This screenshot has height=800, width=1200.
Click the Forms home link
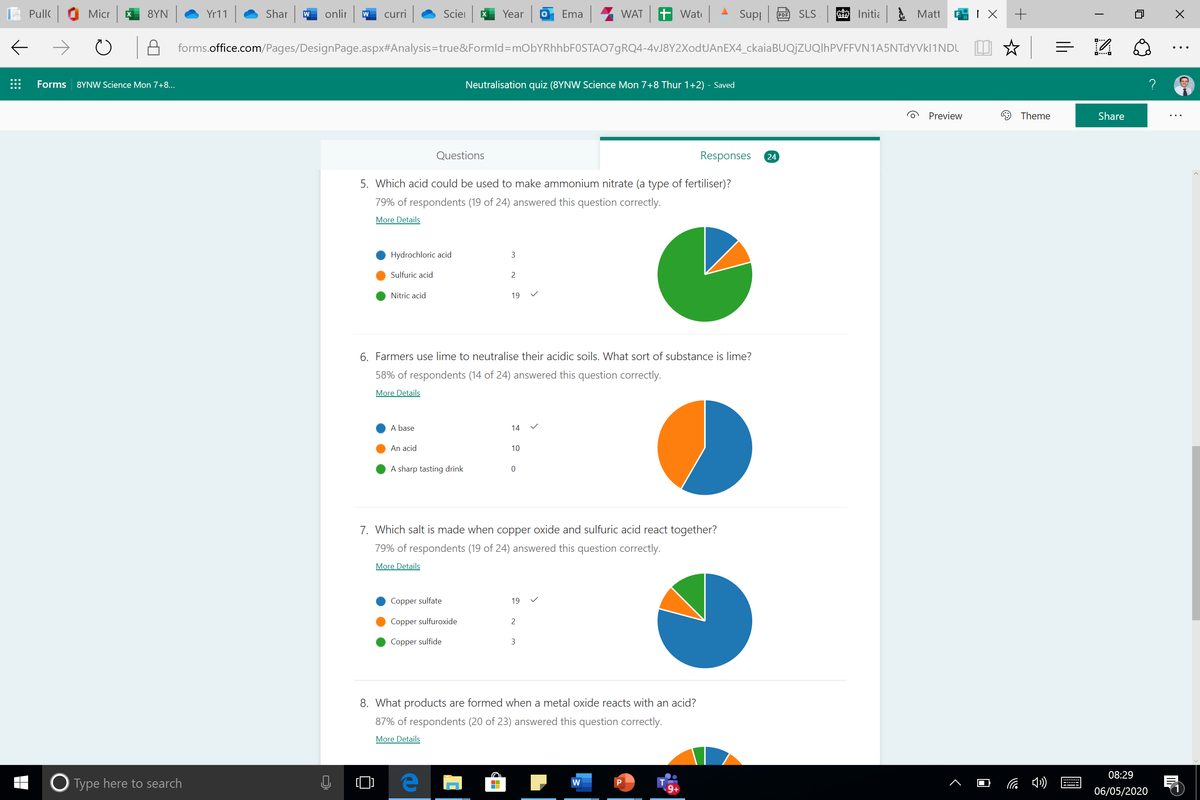click(x=52, y=85)
